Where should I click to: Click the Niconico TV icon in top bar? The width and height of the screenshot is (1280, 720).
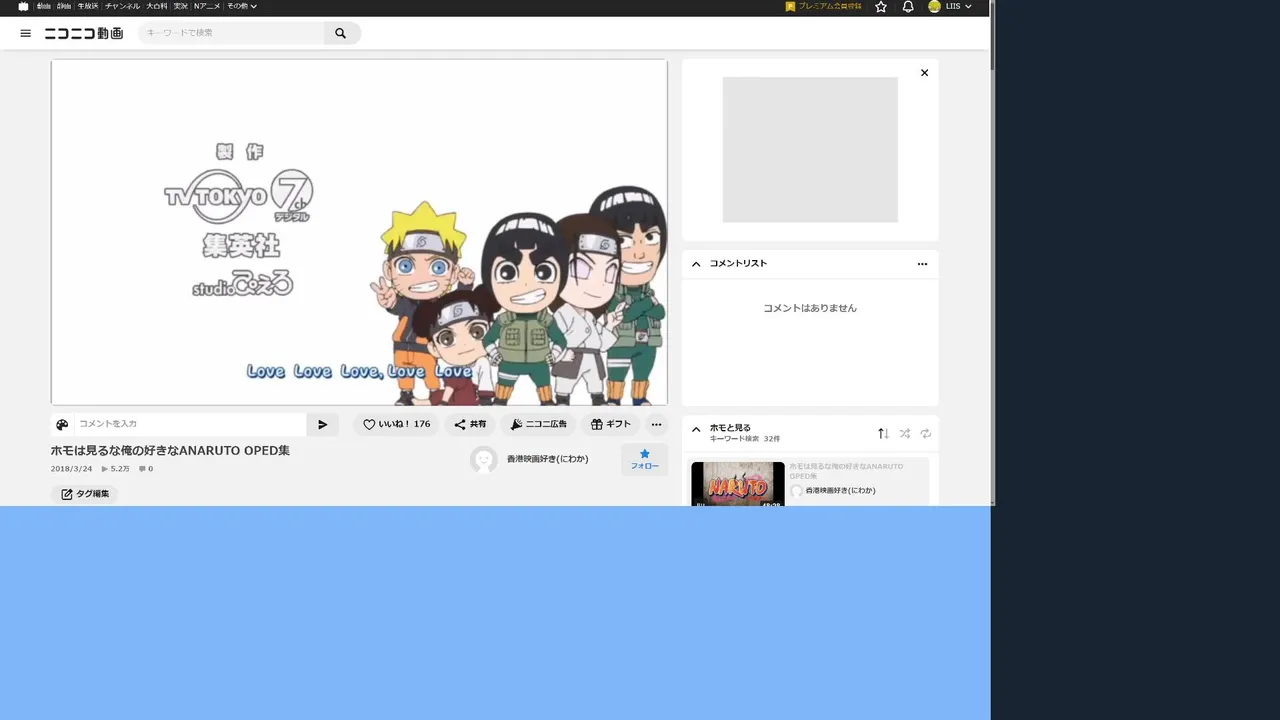click(x=23, y=6)
